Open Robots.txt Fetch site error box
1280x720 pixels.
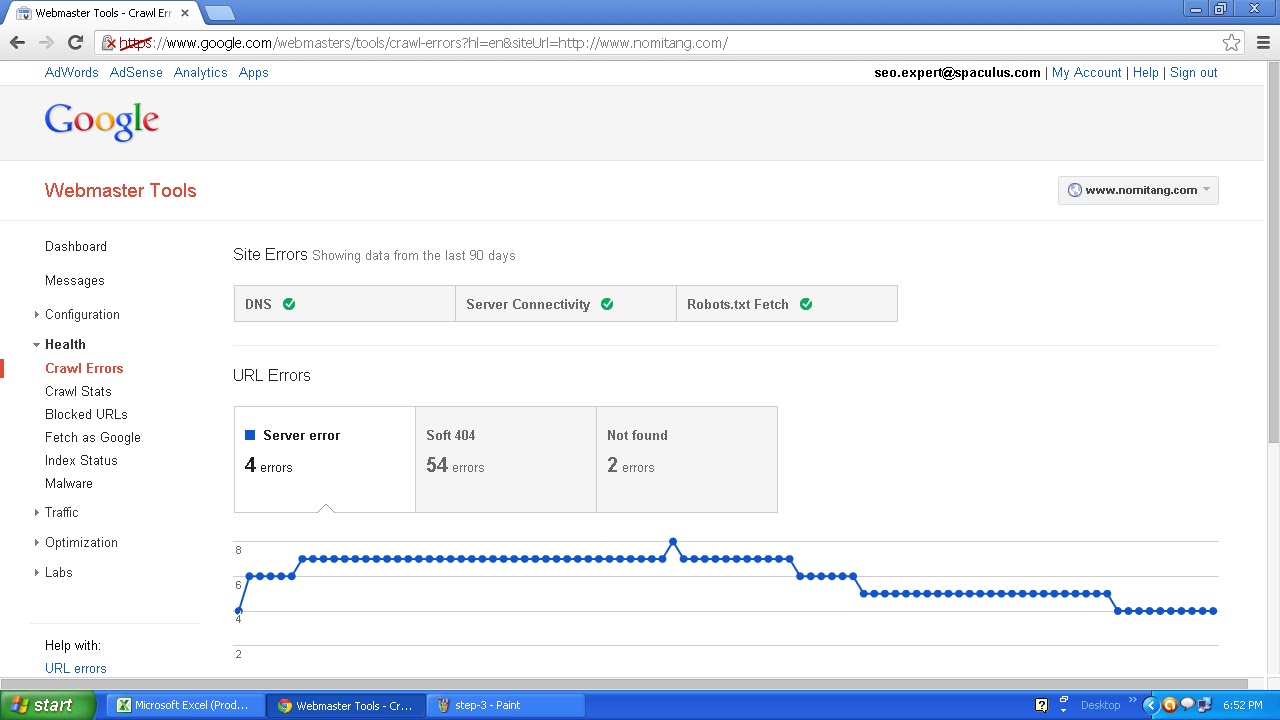[787, 304]
